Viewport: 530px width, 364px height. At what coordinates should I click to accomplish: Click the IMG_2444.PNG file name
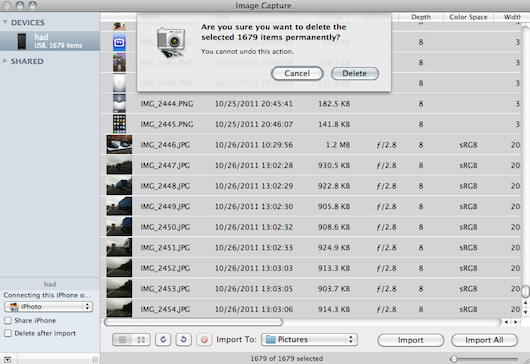(x=167, y=104)
